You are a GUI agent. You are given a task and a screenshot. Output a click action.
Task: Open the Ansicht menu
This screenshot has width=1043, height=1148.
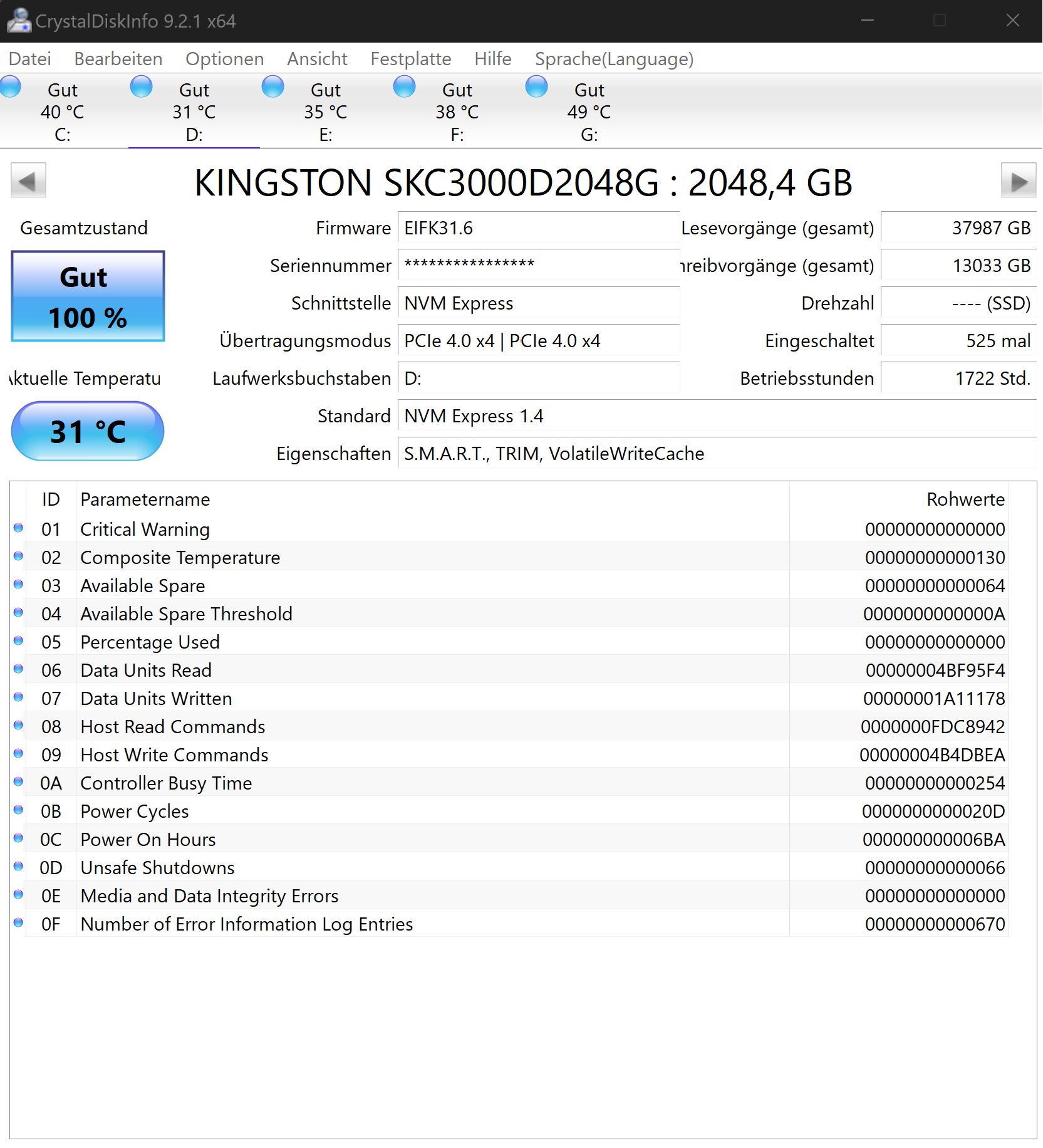coord(317,58)
